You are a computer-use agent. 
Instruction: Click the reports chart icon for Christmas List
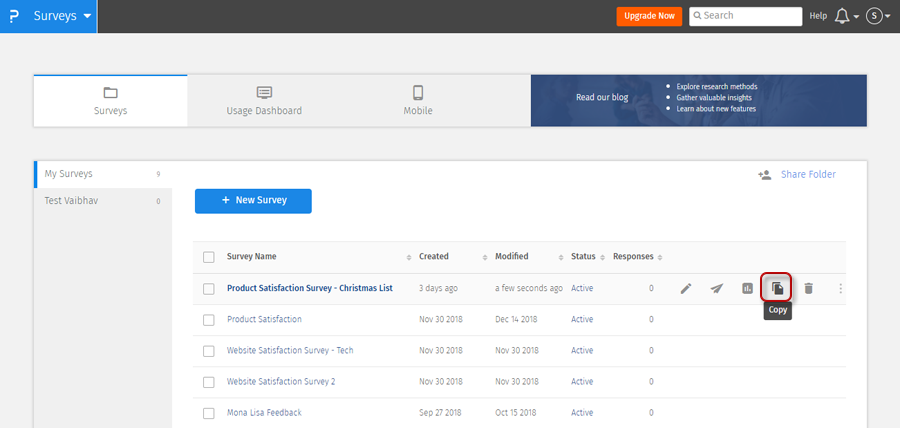(747, 289)
